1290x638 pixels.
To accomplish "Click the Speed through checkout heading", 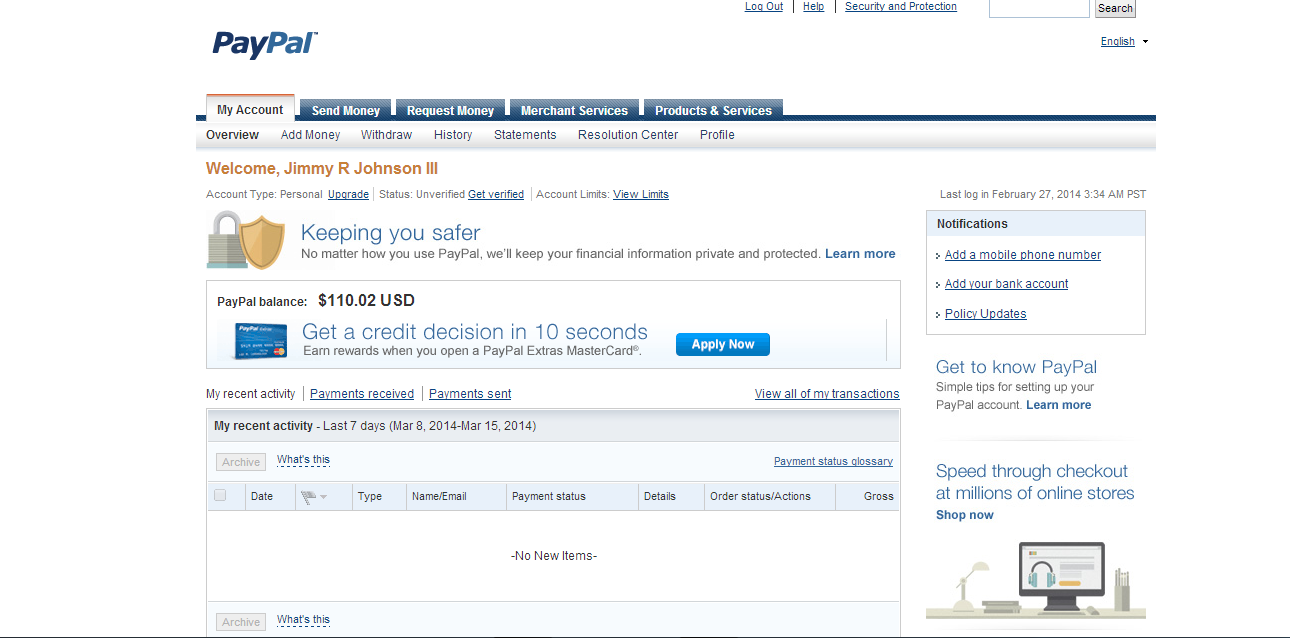I will 1035,482.
